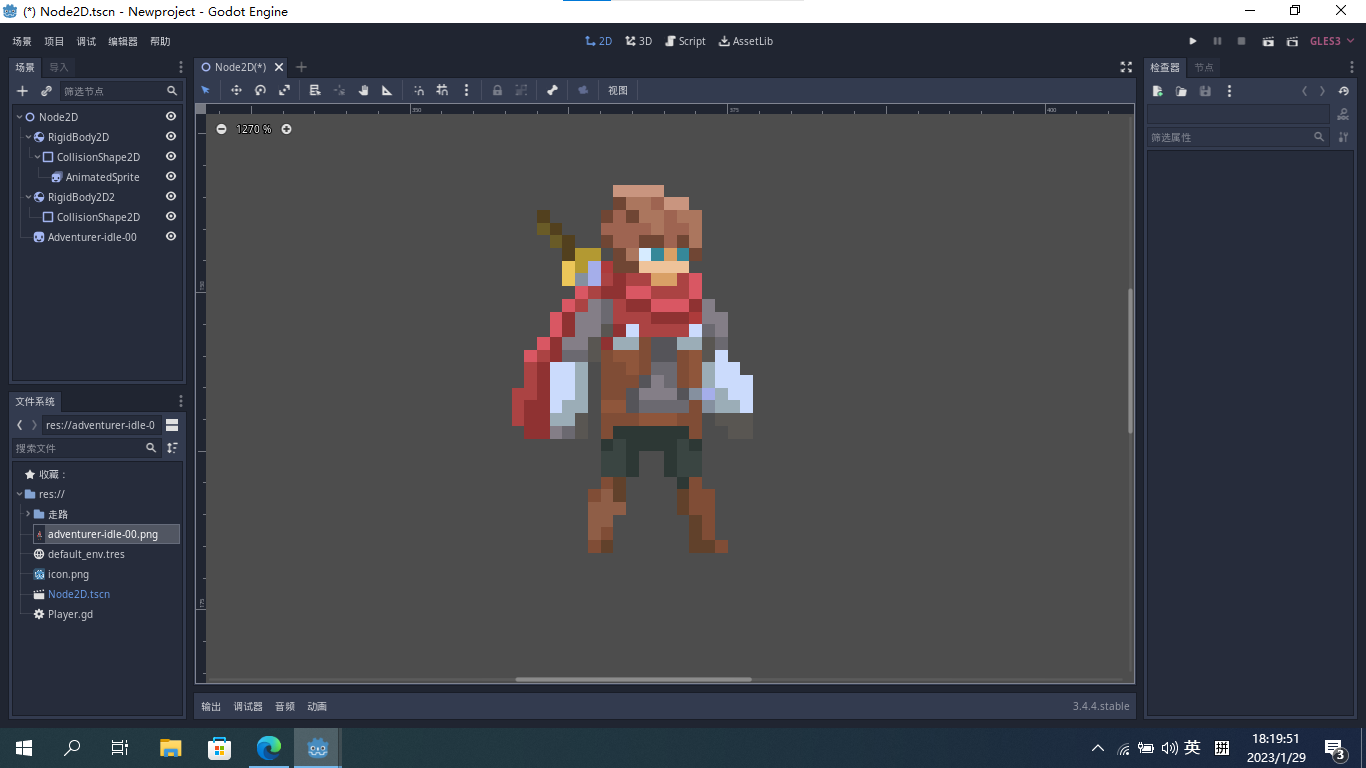
Task: Collapse the RigidBody2D node
Action: pos(28,137)
